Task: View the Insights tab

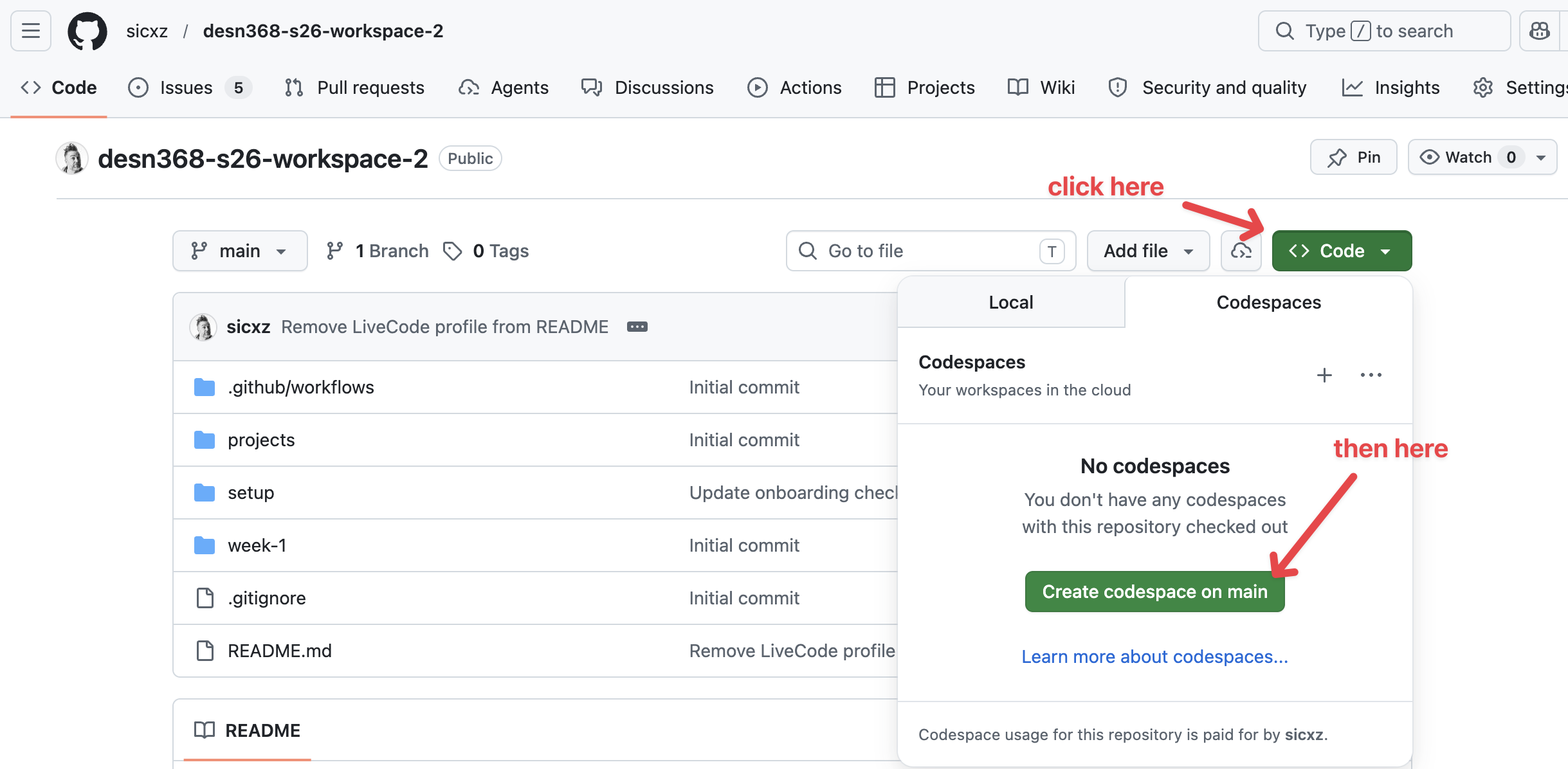Action: [1391, 87]
